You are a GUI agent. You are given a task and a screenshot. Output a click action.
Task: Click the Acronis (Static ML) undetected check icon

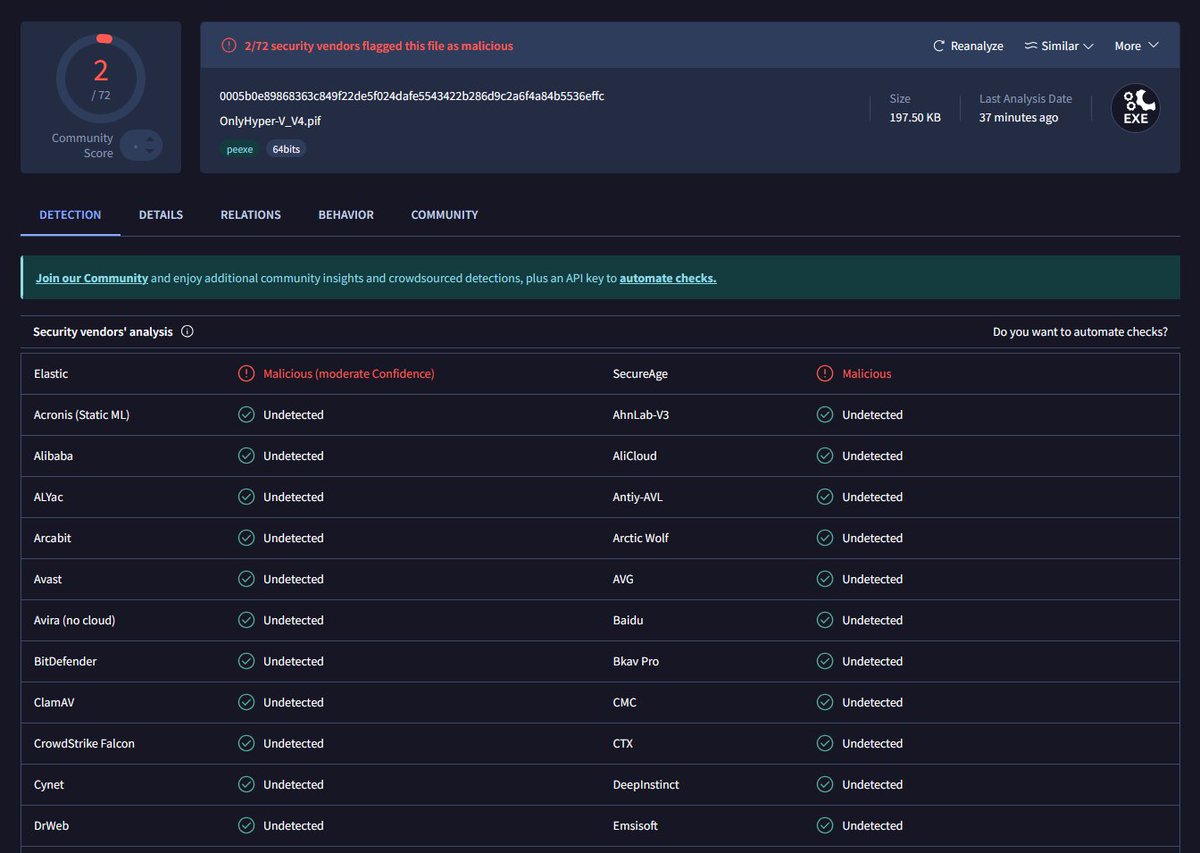point(246,415)
